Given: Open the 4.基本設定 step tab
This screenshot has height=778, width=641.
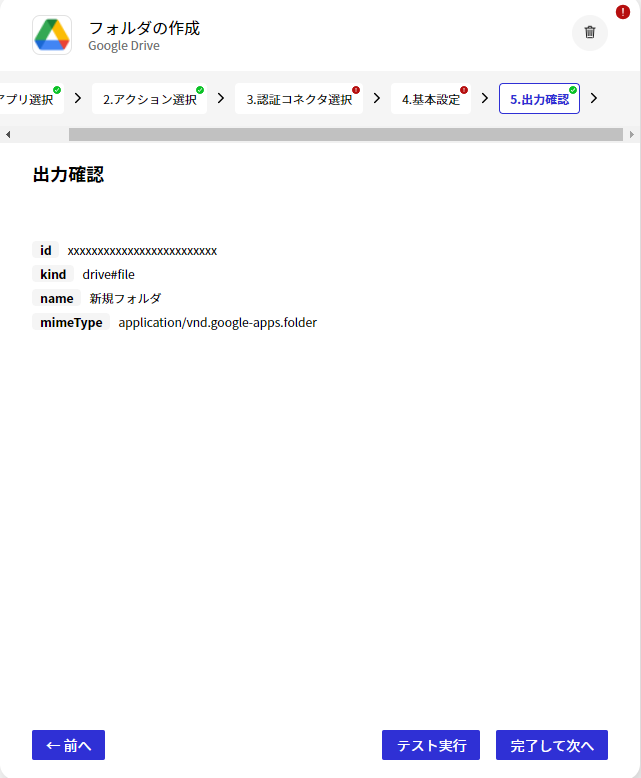Looking at the screenshot, I should (x=431, y=99).
